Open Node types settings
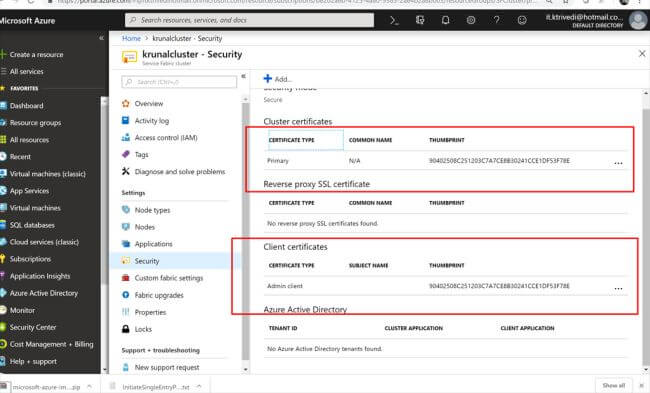The width and height of the screenshot is (650, 393). (152, 210)
